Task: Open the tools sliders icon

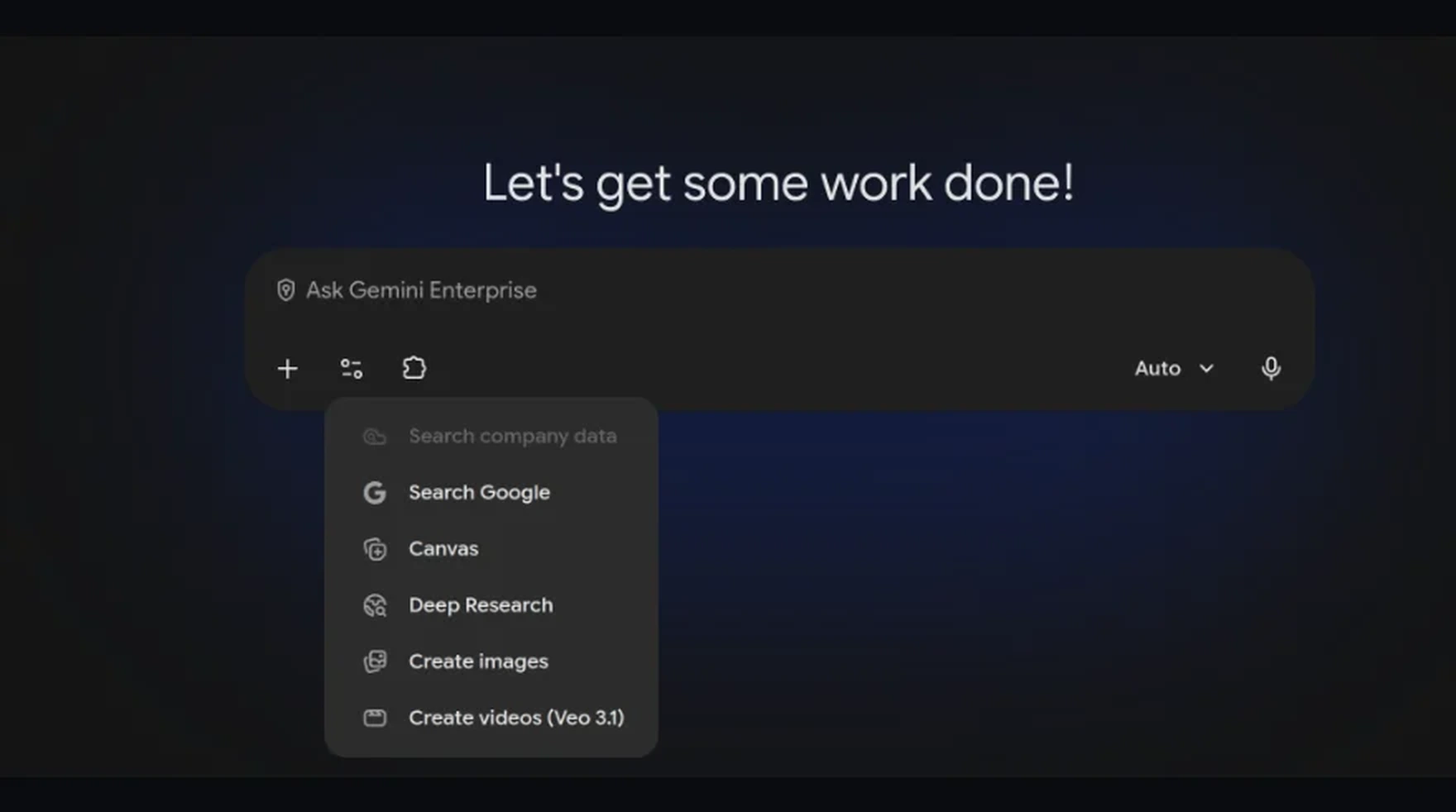Action: [x=352, y=369]
